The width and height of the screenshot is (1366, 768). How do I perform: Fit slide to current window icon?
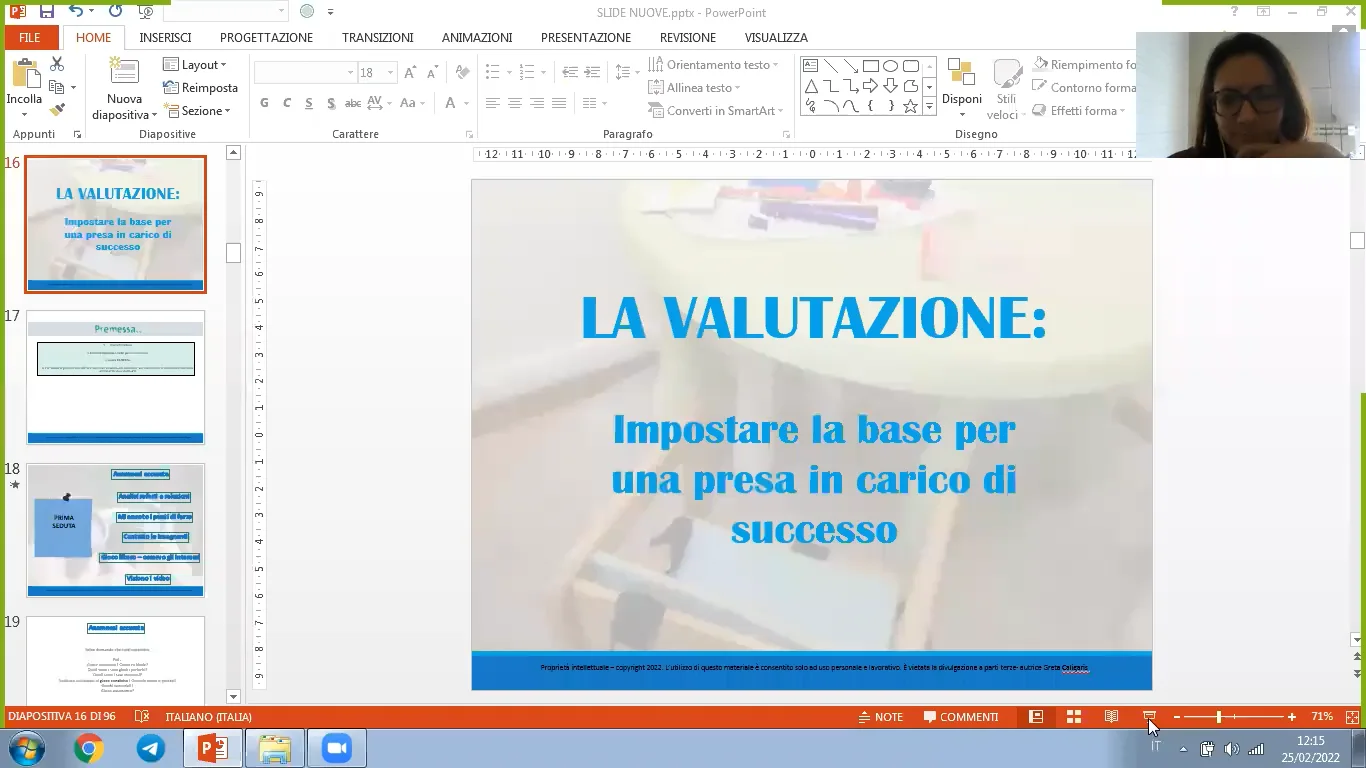1352,717
